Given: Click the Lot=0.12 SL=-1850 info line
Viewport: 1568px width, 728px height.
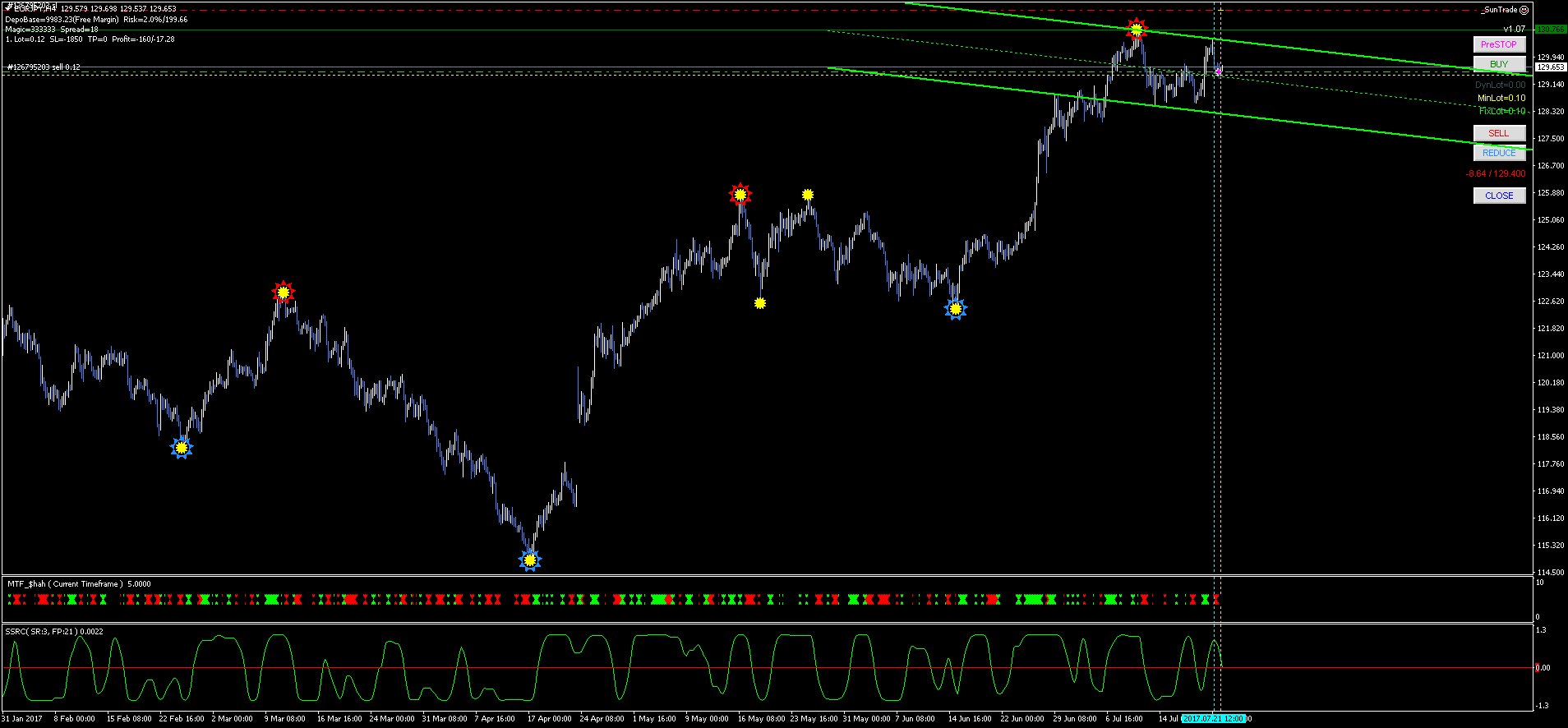Looking at the screenshot, I should click(90, 39).
